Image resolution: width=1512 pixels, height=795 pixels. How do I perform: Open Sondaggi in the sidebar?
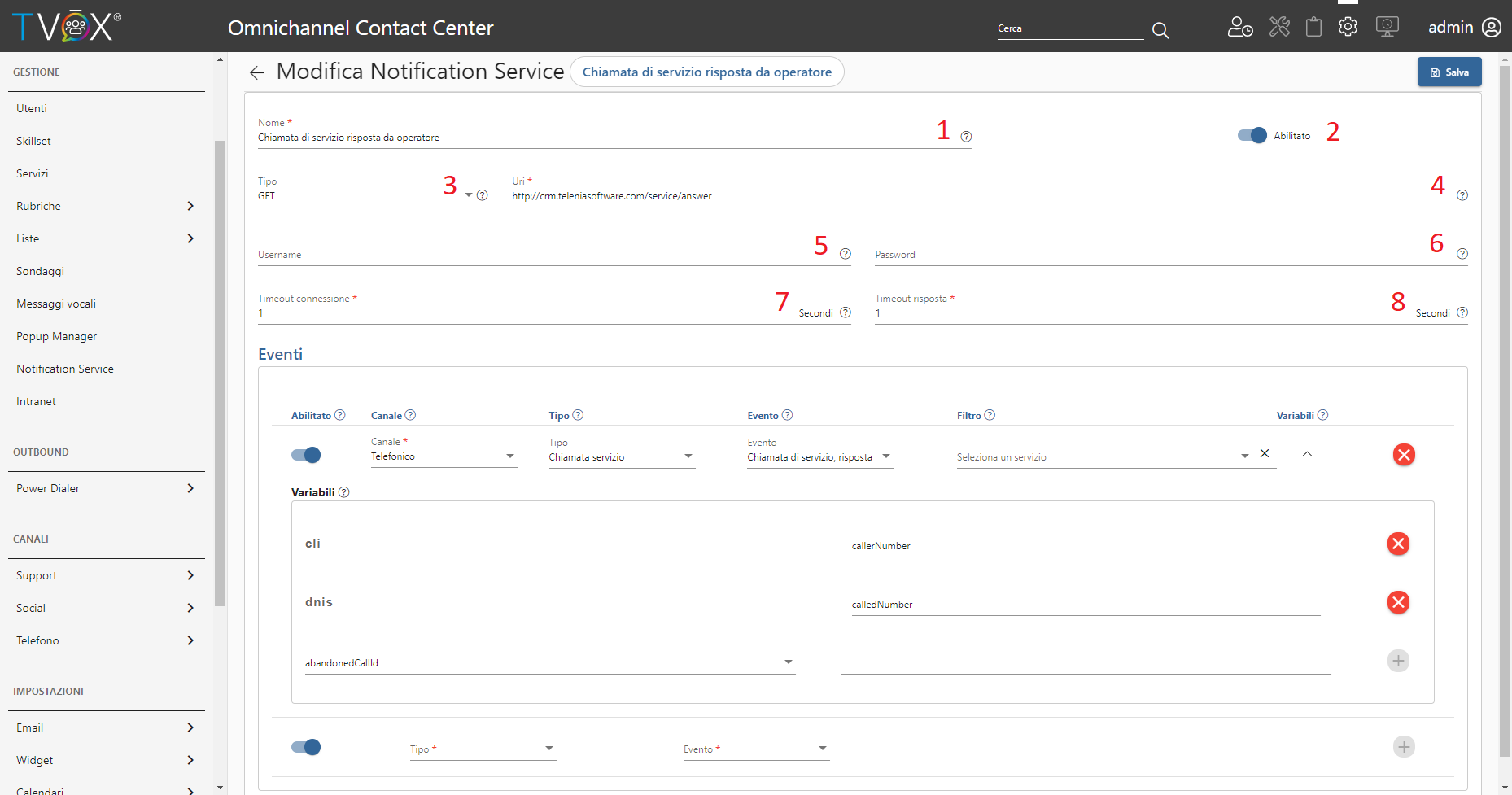click(40, 271)
